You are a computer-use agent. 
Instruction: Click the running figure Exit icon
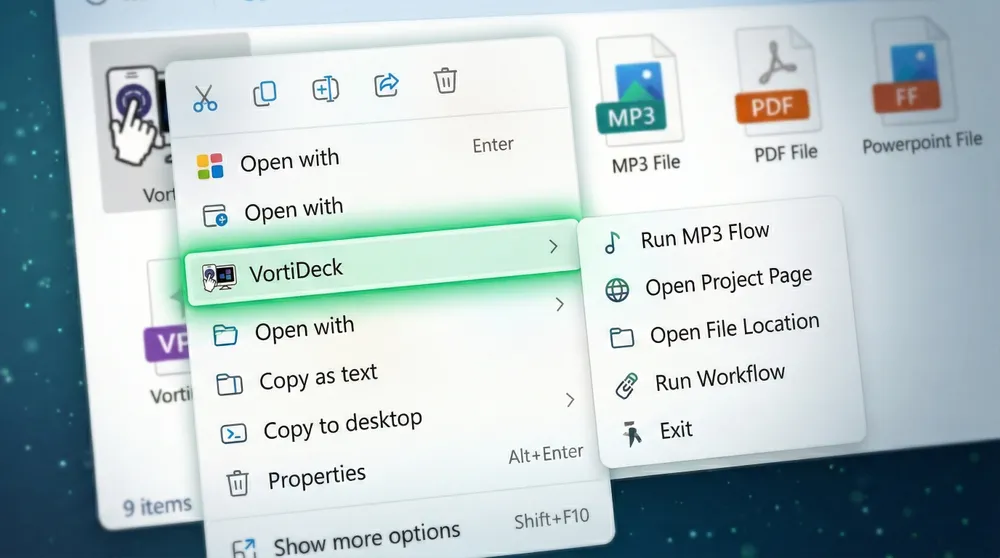click(x=631, y=434)
